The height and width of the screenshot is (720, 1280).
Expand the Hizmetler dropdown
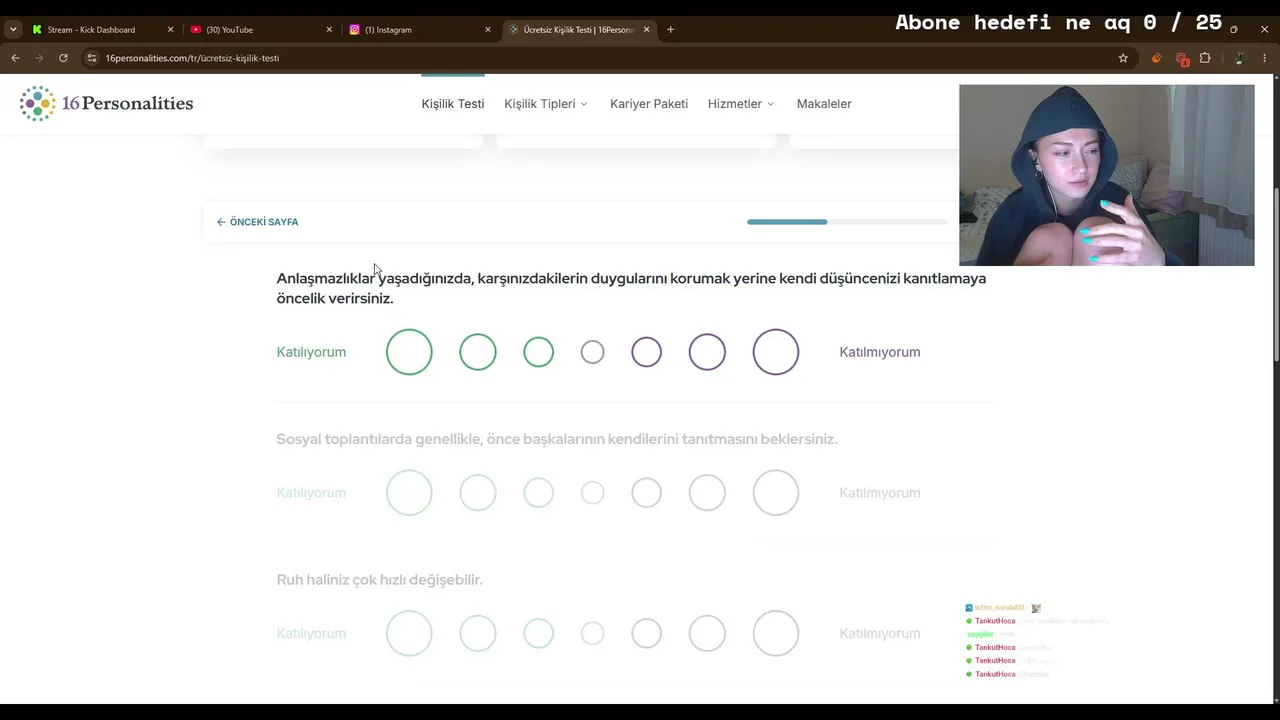tap(741, 104)
